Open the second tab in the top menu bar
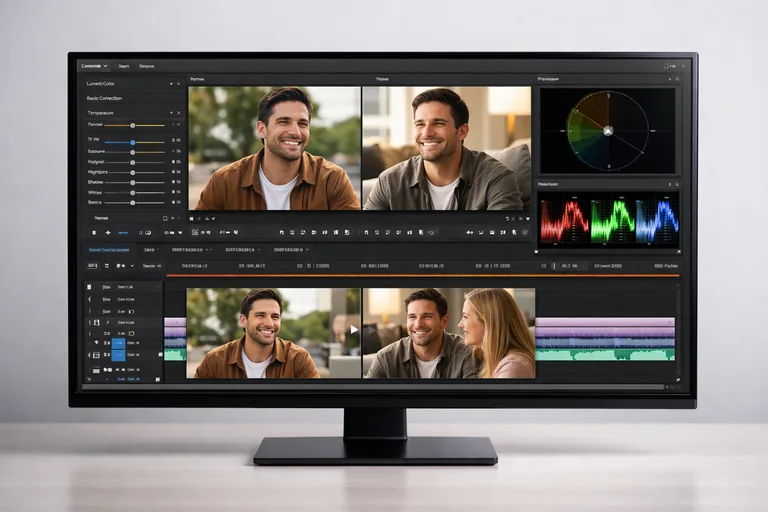The height and width of the screenshot is (512, 768). pos(124,66)
